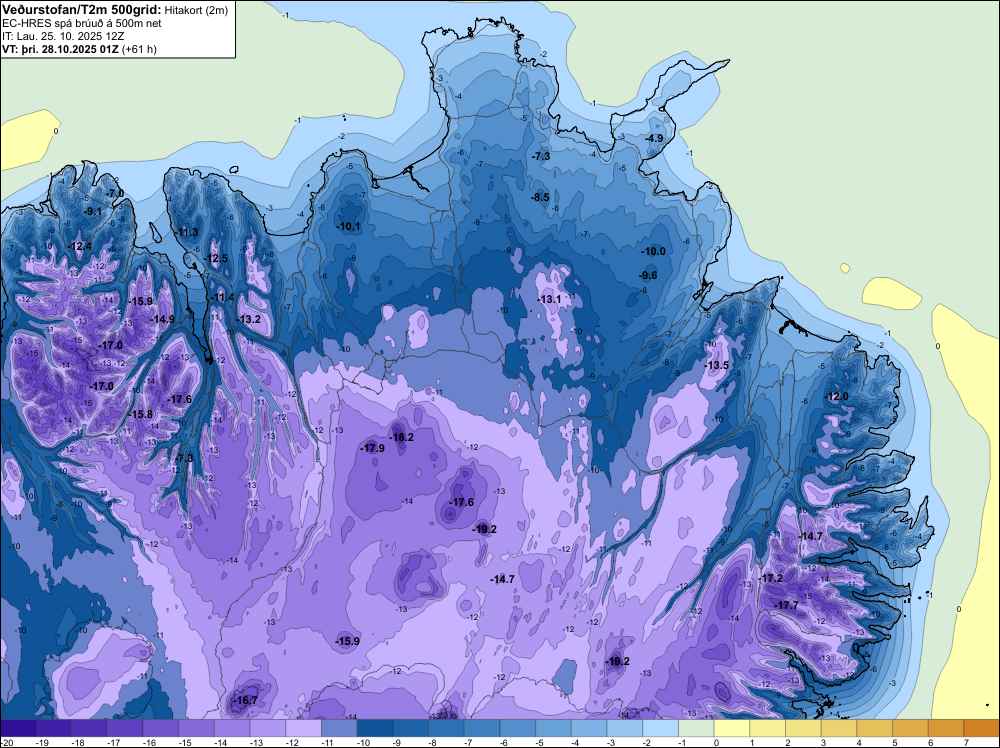
Task: Click the '-4.9' temperature value
Action: click(654, 138)
